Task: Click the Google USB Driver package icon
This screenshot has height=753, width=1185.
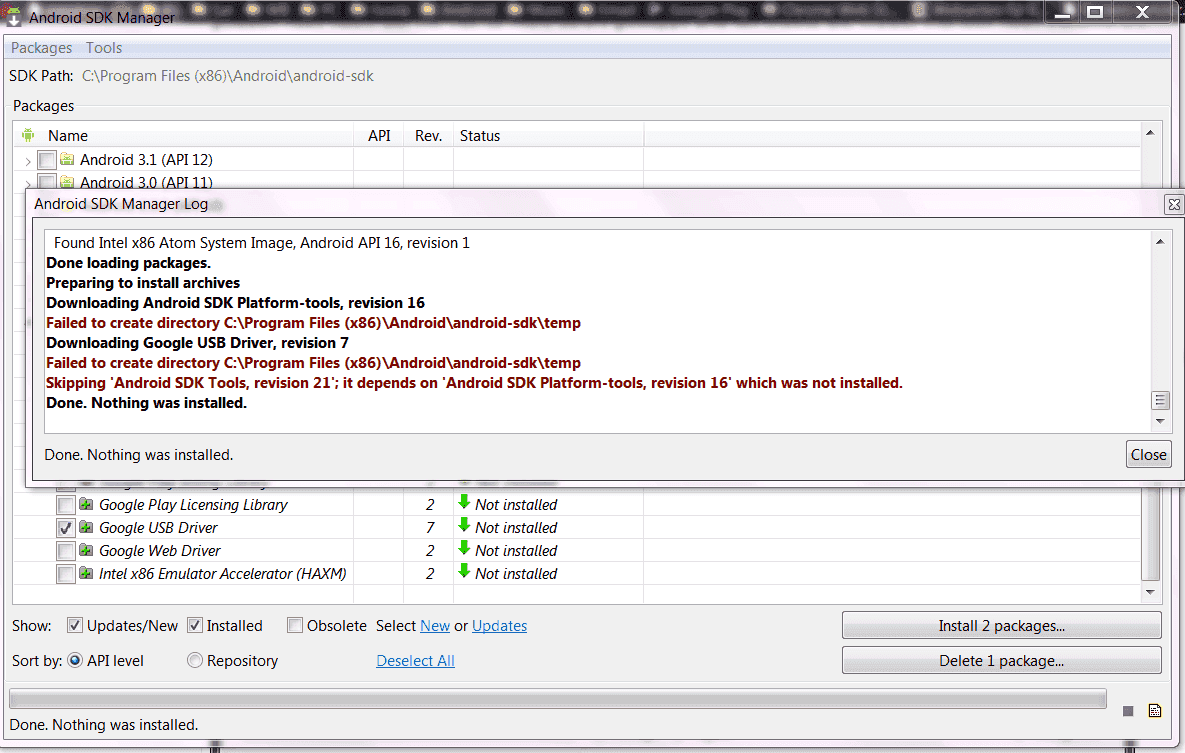Action: (86, 527)
